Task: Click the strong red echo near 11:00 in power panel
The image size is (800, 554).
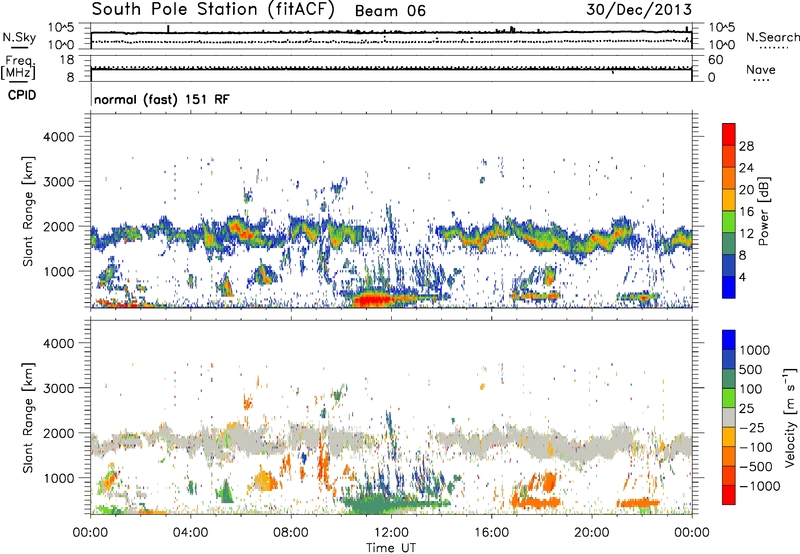Action: 375,300
